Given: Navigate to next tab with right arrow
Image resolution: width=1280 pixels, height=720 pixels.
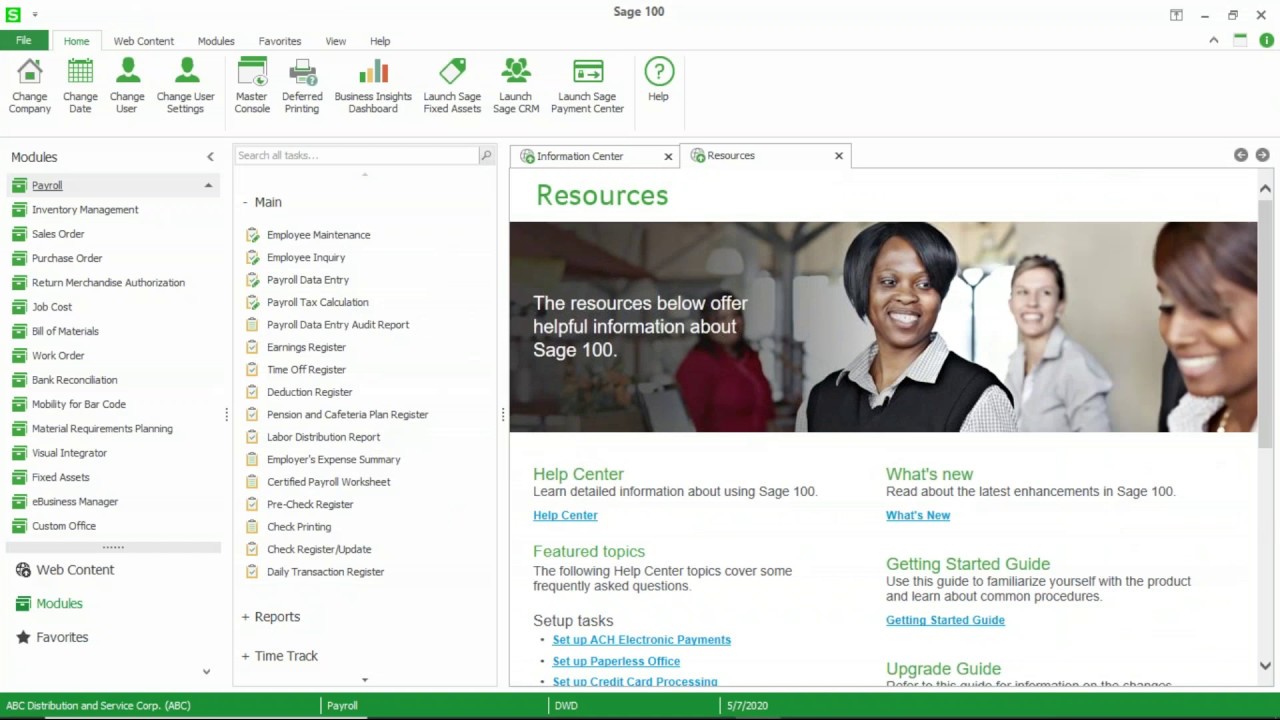Looking at the screenshot, I should (1263, 155).
